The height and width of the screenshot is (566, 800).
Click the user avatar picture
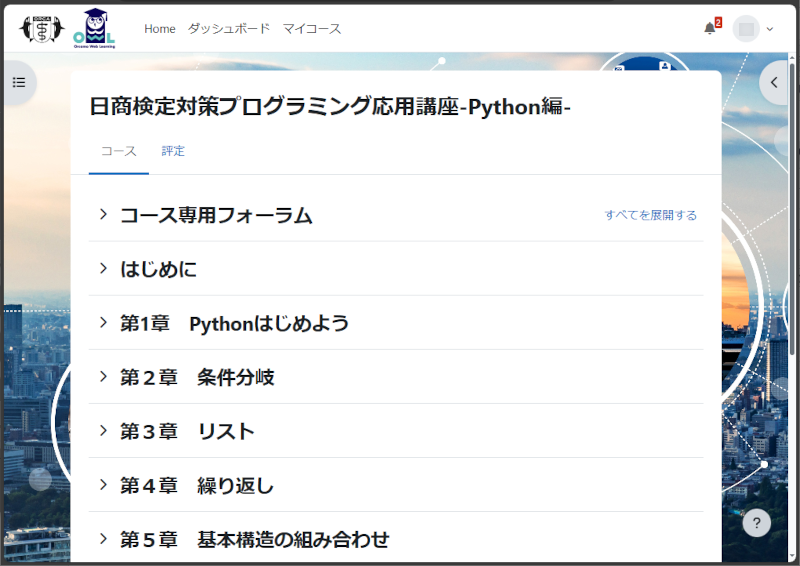[x=746, y=29]
